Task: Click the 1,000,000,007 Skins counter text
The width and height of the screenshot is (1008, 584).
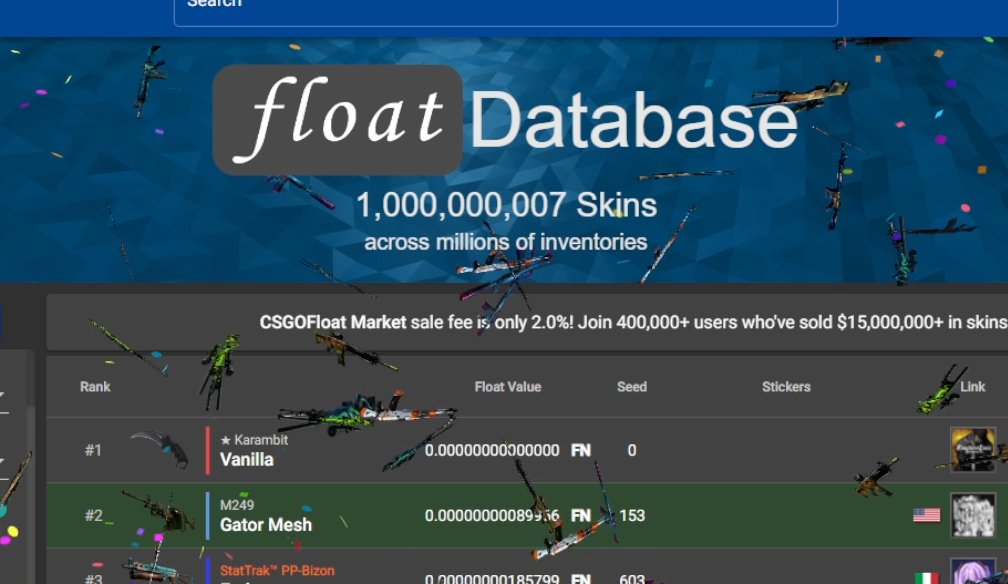Action: (507, 205)
